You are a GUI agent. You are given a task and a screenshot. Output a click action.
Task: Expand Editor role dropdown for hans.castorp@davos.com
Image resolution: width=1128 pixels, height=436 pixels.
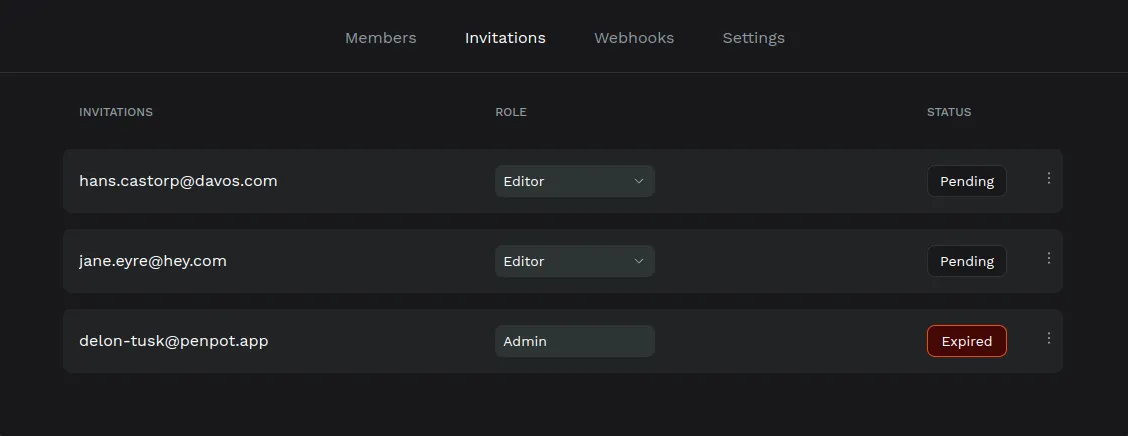573,181
